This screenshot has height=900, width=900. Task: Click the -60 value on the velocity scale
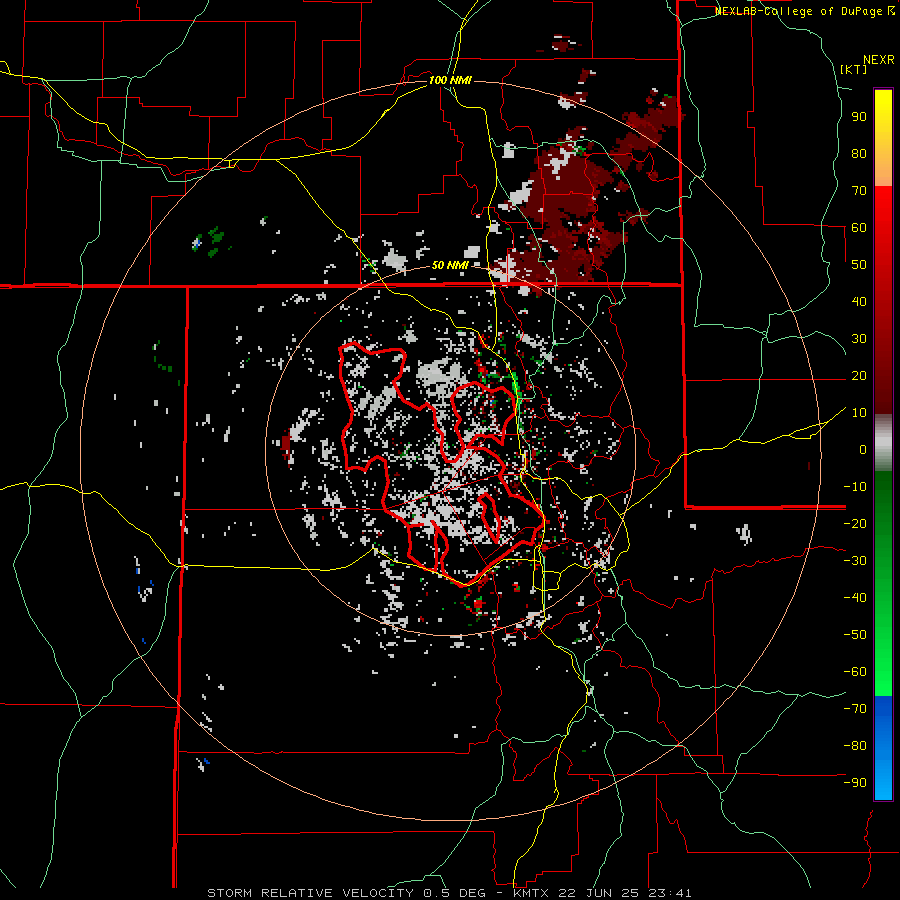855,672
